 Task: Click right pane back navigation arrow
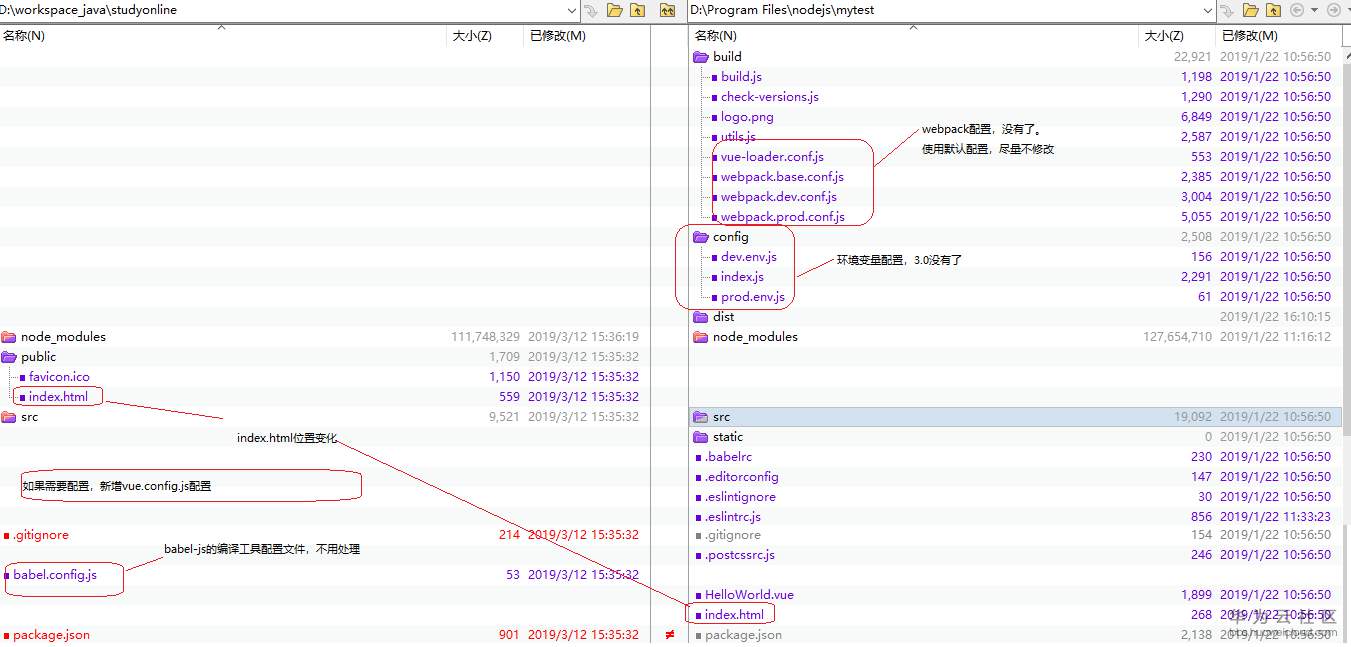pyautogui.click(x=1297, y=10)
